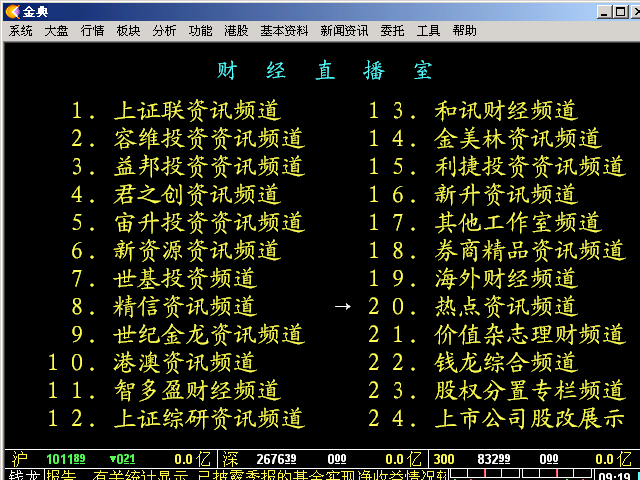The height and width of the screenshot is (480, 640).
Task: Select channel 2 容维投资资讯频道
Action: [188, 138]
